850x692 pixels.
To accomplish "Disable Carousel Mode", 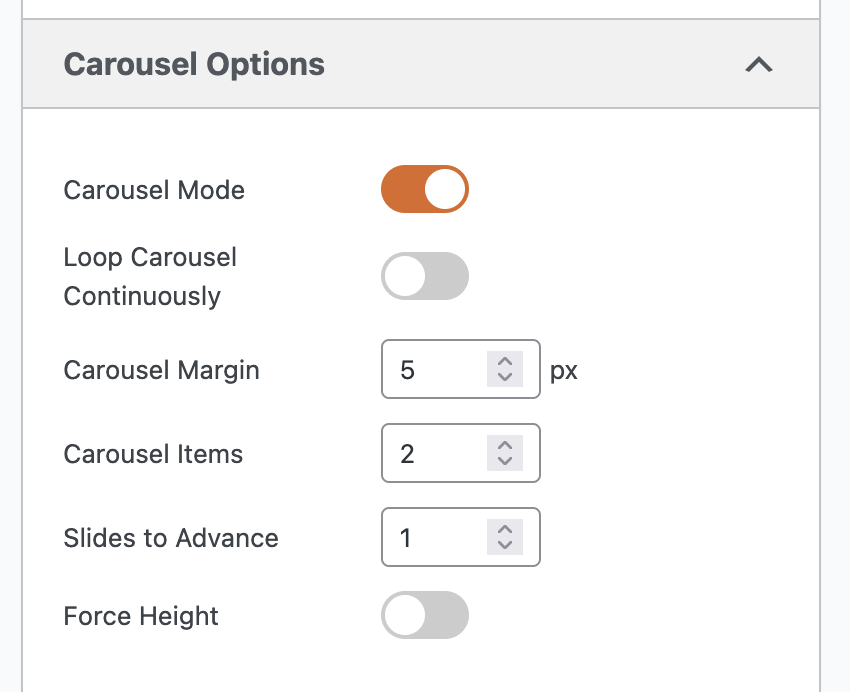I will point(424,189).
